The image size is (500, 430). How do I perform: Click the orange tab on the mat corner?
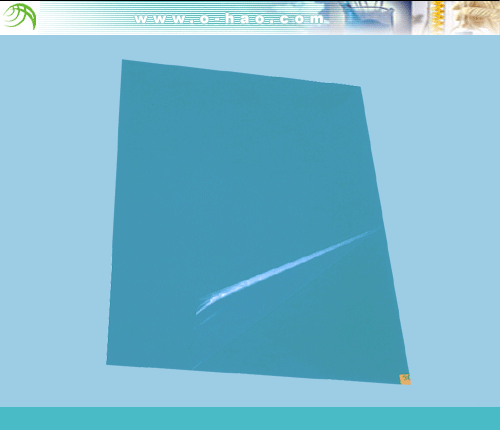pyautogui.click(x=405, y=379)
